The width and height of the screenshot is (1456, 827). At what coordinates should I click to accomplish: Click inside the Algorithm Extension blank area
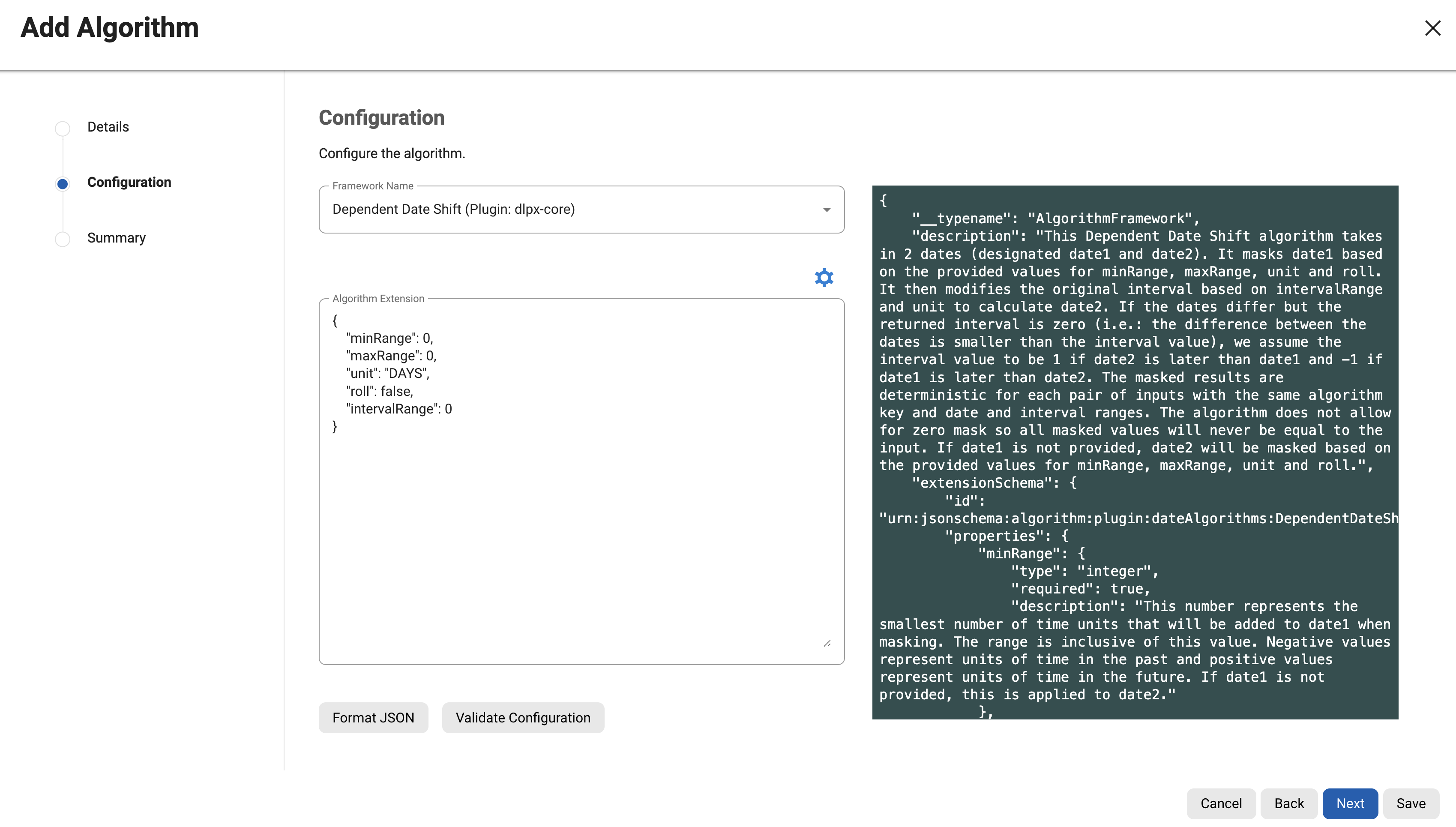(579, 539)
